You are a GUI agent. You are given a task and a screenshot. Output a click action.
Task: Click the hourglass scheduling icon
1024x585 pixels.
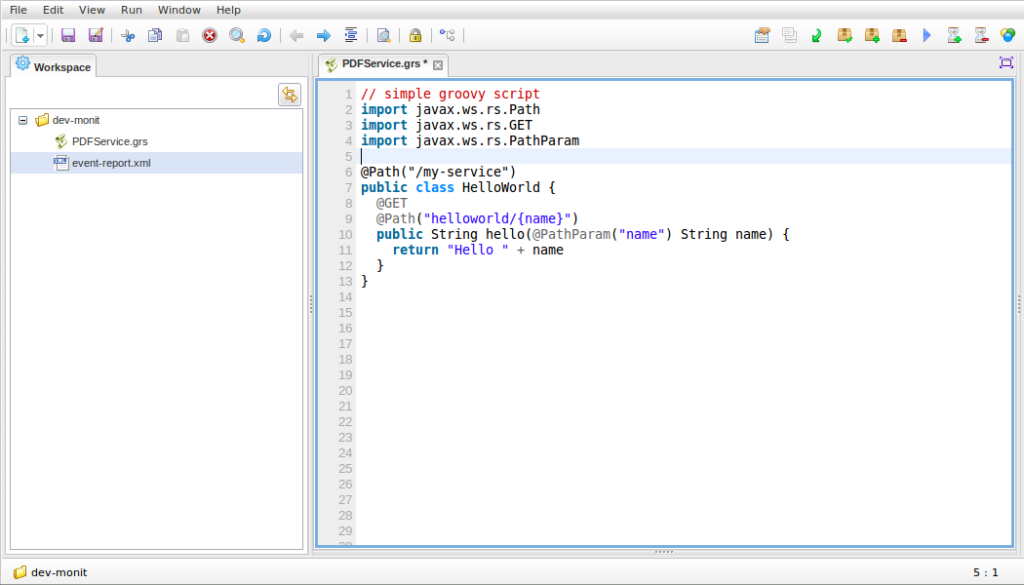point(952,34)
